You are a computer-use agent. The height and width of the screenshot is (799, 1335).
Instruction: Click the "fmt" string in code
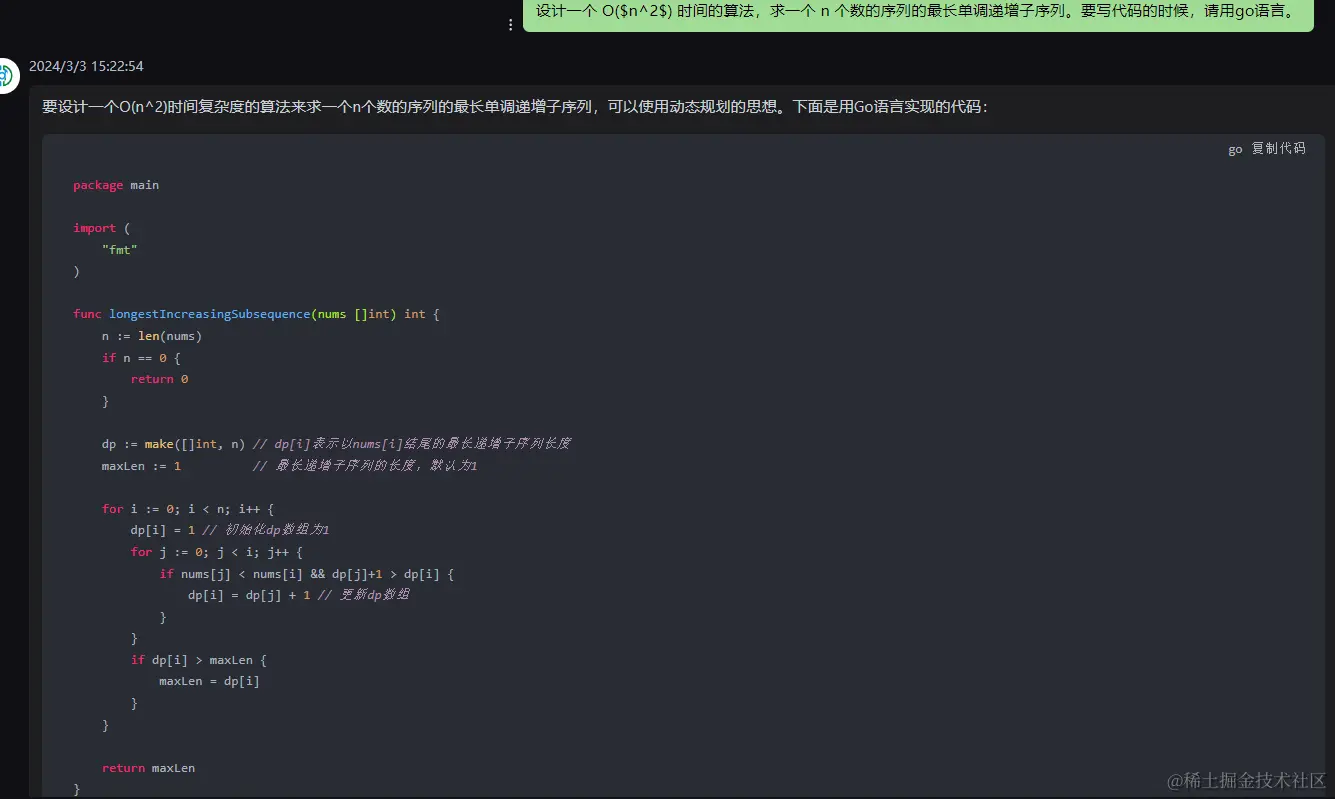coord(120,250)
